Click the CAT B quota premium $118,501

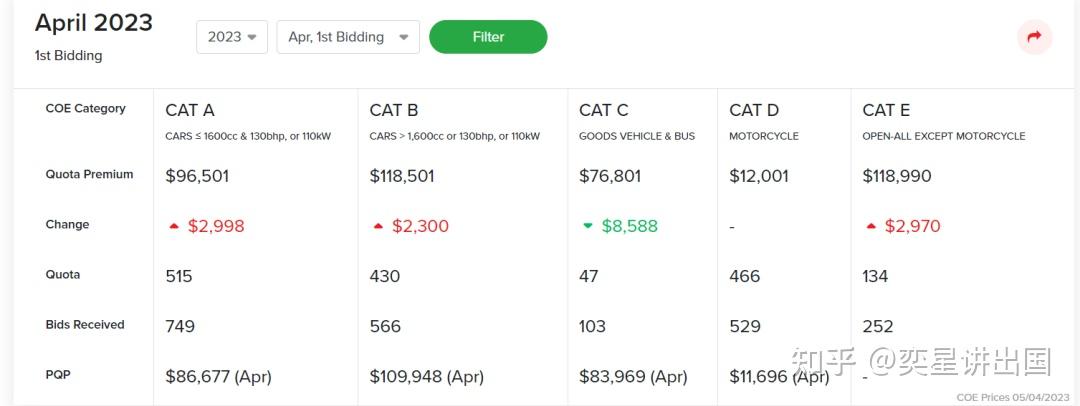(x=402, y=176)
